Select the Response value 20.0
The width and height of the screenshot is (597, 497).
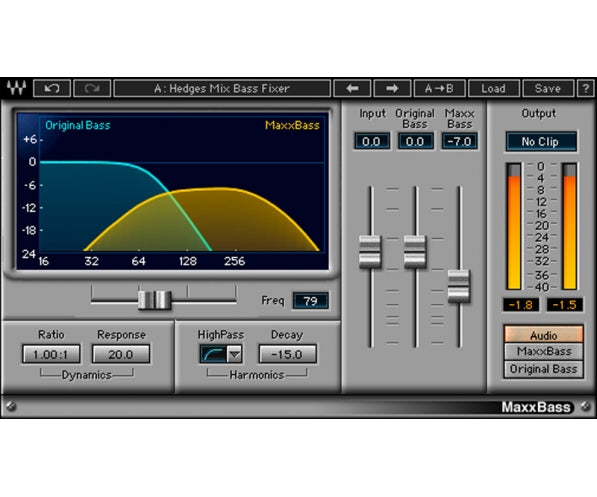tap(121, 355)
